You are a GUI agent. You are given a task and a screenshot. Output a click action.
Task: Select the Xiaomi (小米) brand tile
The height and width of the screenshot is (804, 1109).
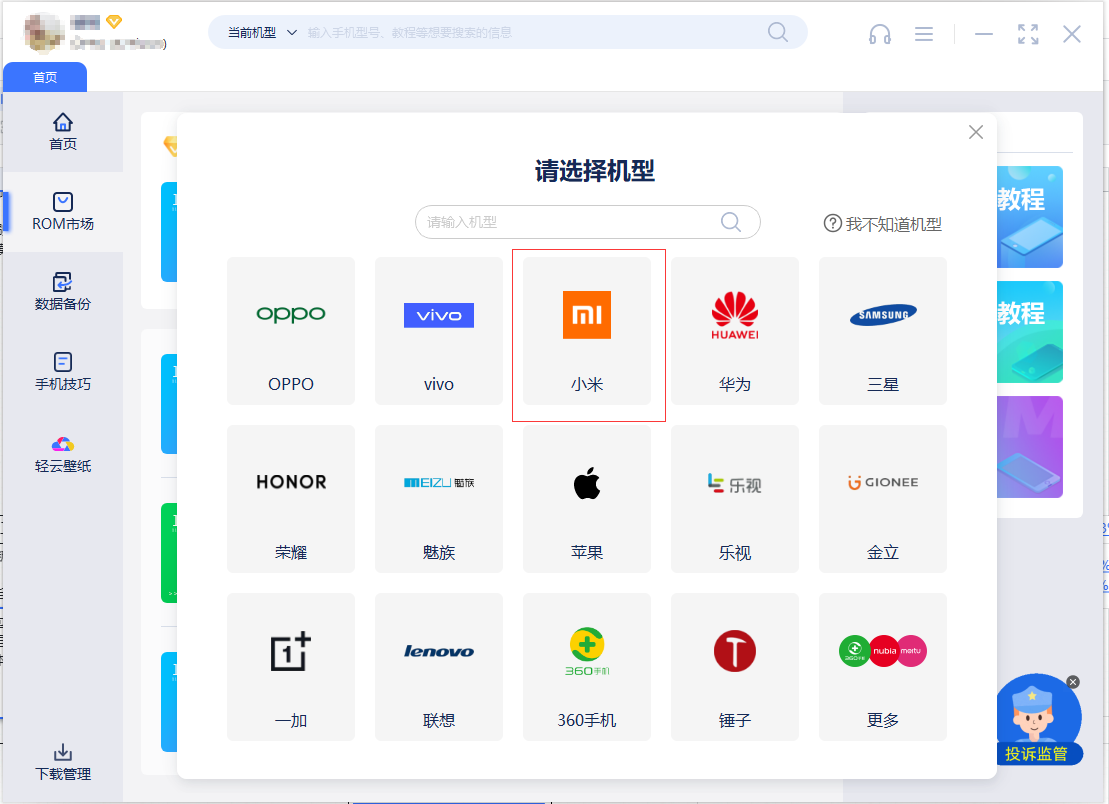coord(587,331)
